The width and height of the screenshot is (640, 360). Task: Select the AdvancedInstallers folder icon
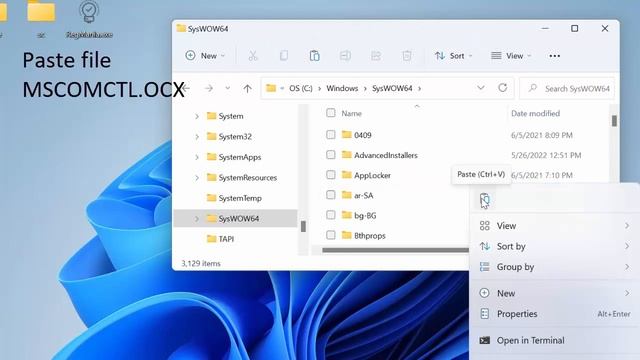pyautogui.click(x=347, y=154)
